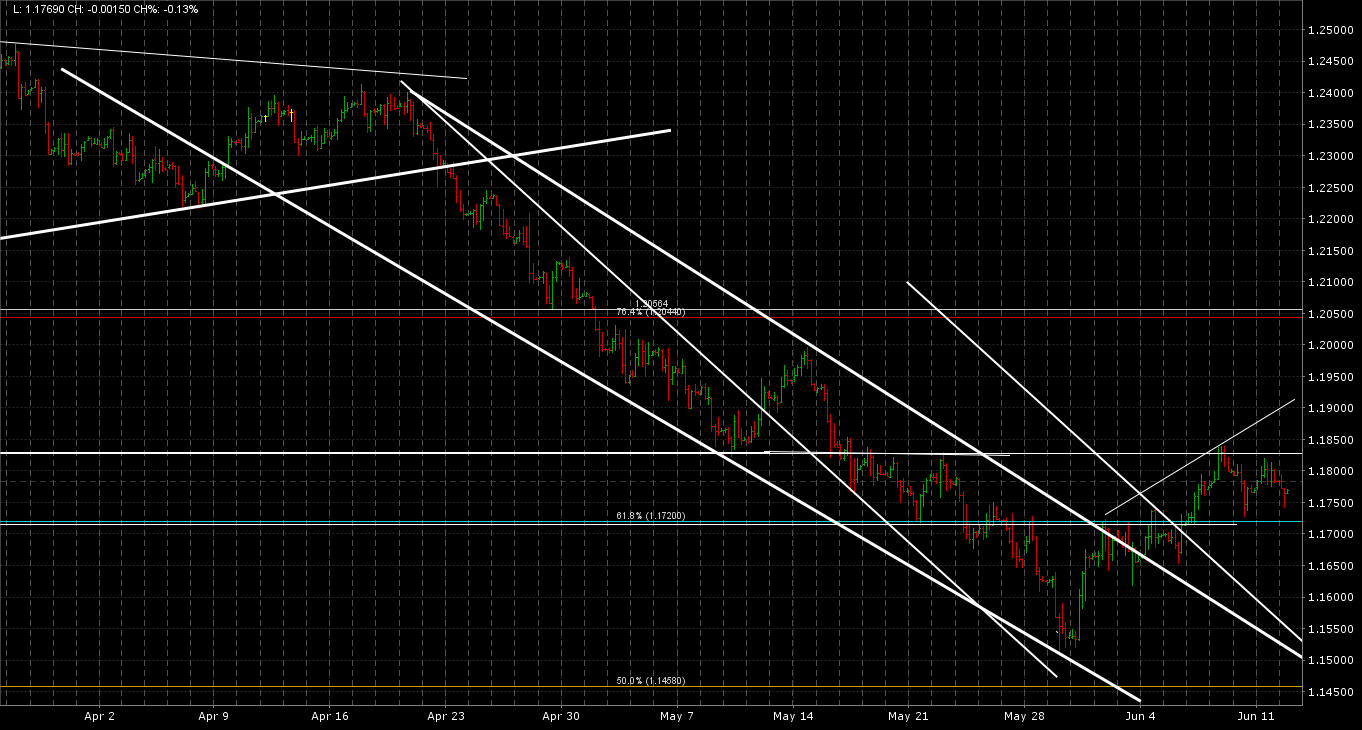Select the May 14 date label
This screenshot has height=730, width=1362.
[794, 717]
